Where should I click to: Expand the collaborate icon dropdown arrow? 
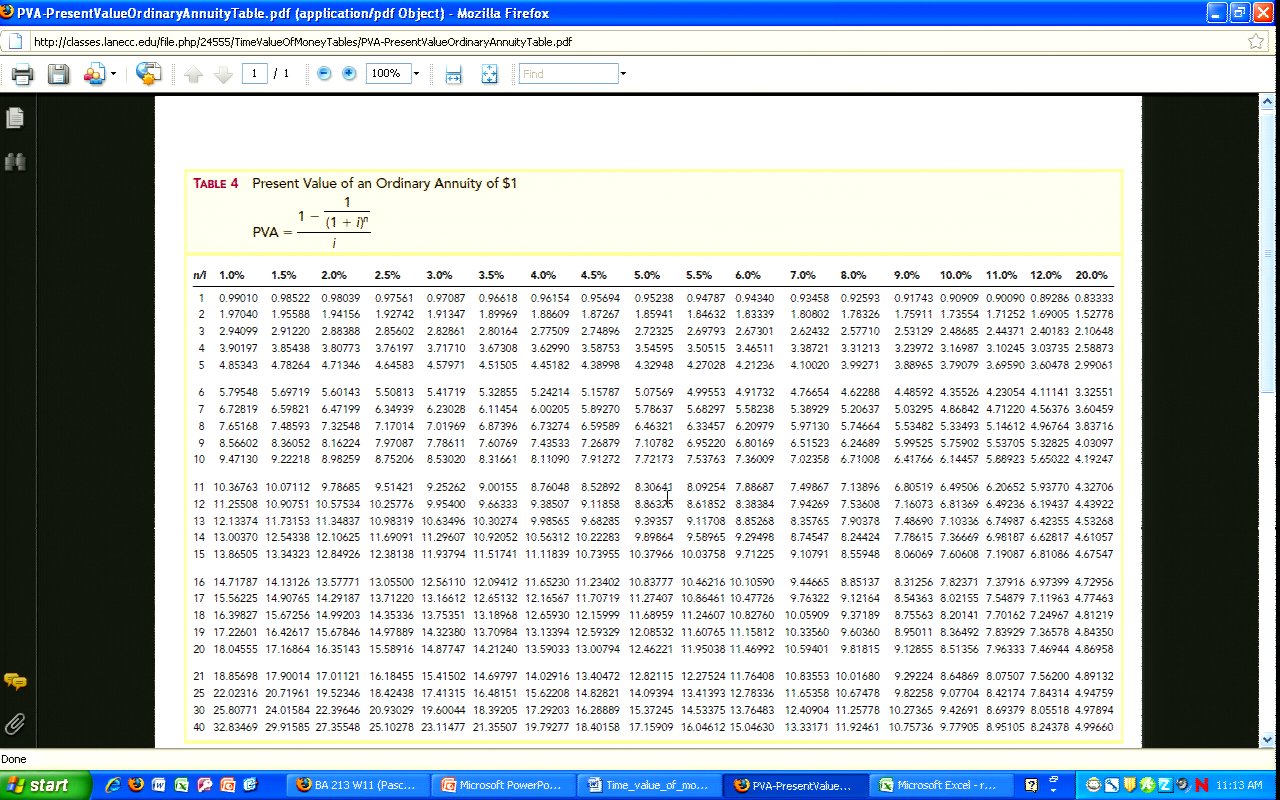(x=113, y=74)
